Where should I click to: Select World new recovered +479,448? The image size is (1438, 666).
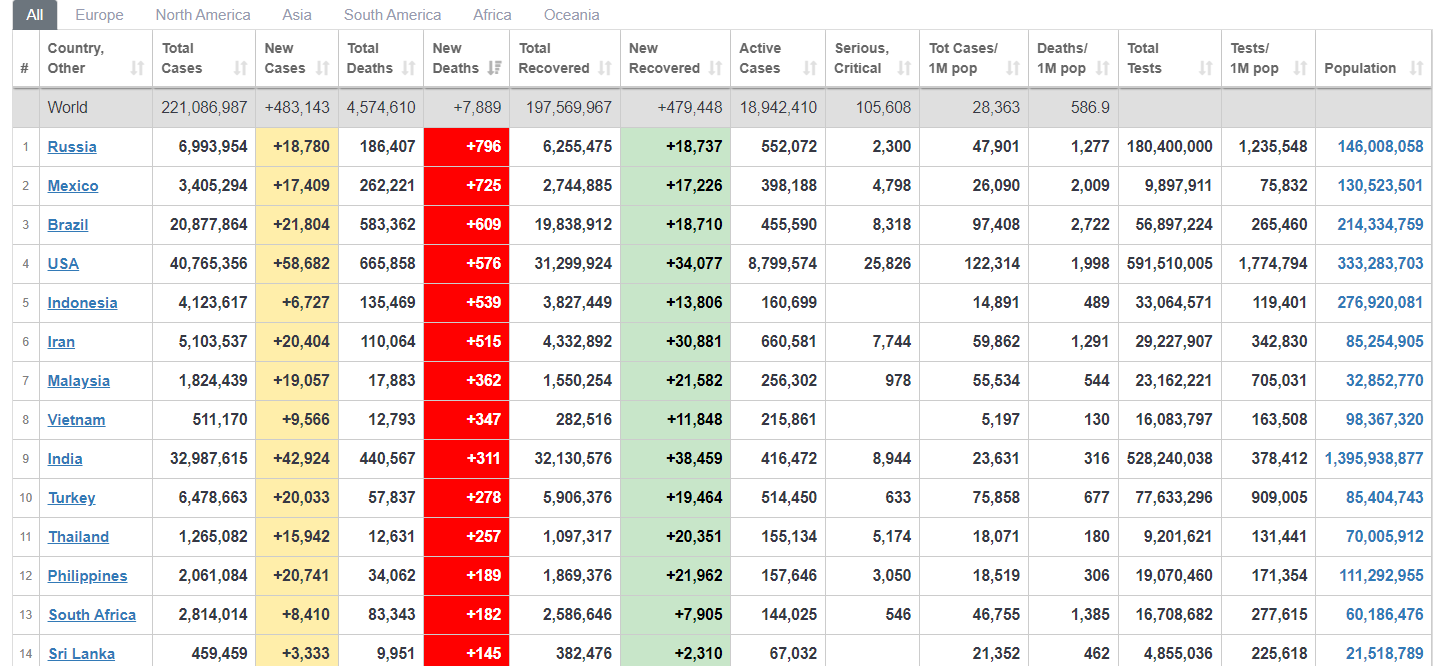690,108
